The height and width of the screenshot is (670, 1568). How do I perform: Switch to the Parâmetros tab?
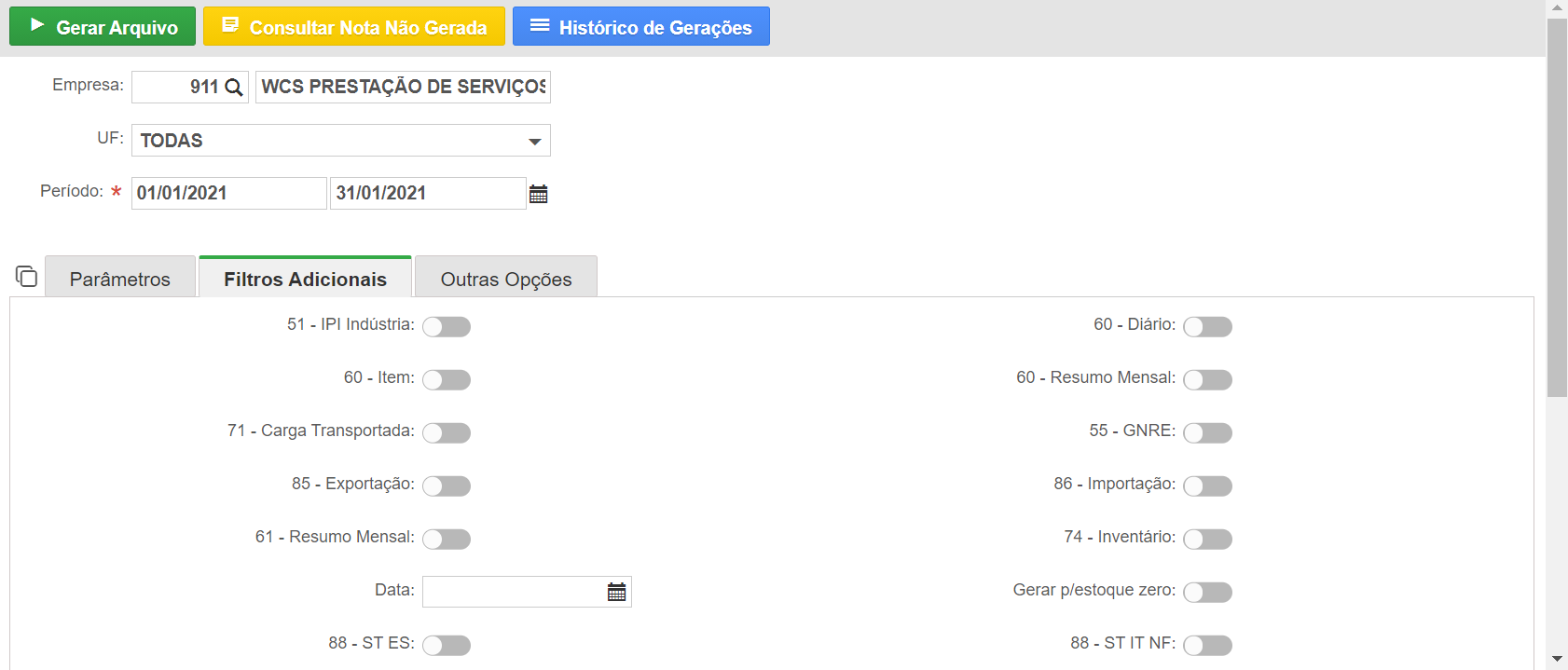[x=120, y=279]
